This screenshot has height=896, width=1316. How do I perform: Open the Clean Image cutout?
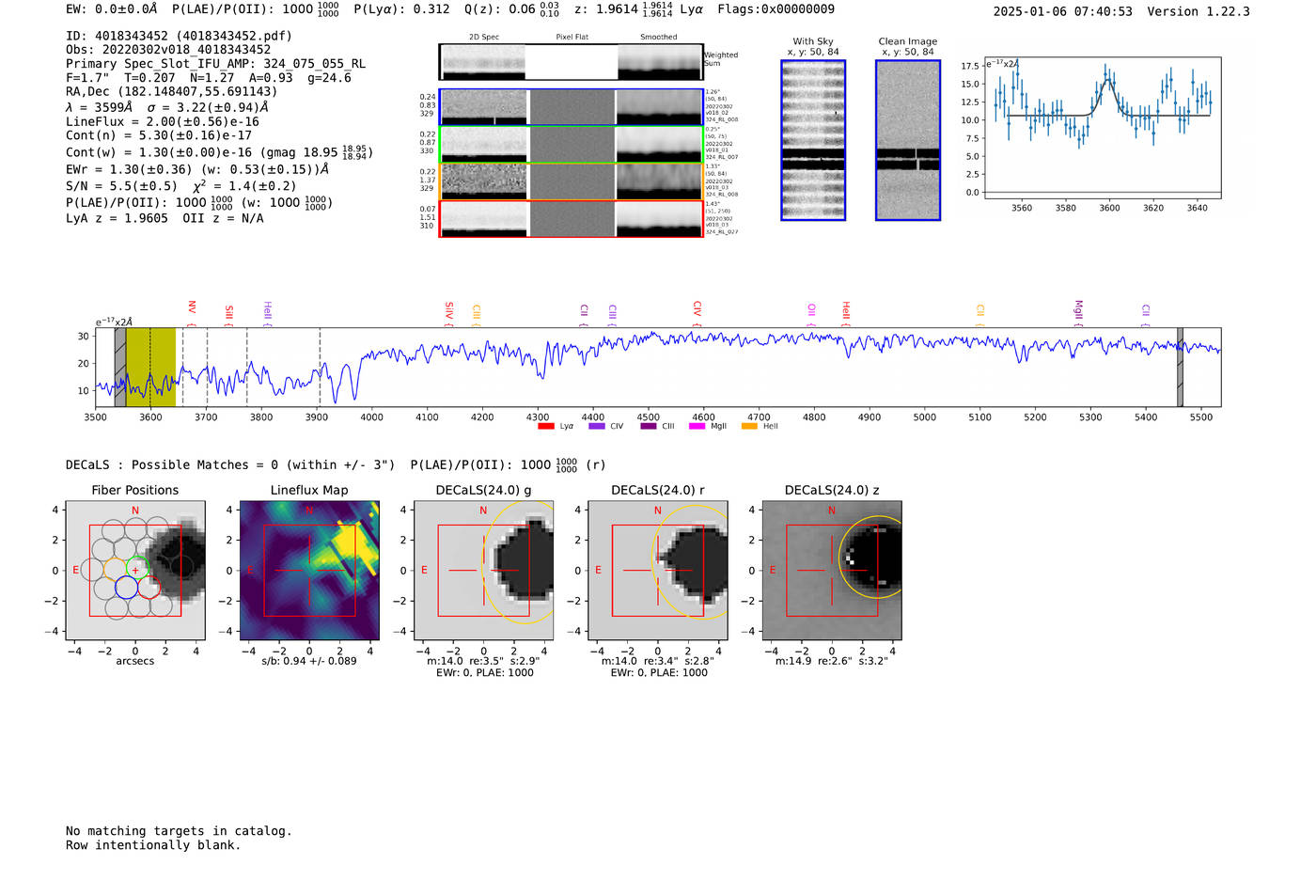(x=908, y=140)
